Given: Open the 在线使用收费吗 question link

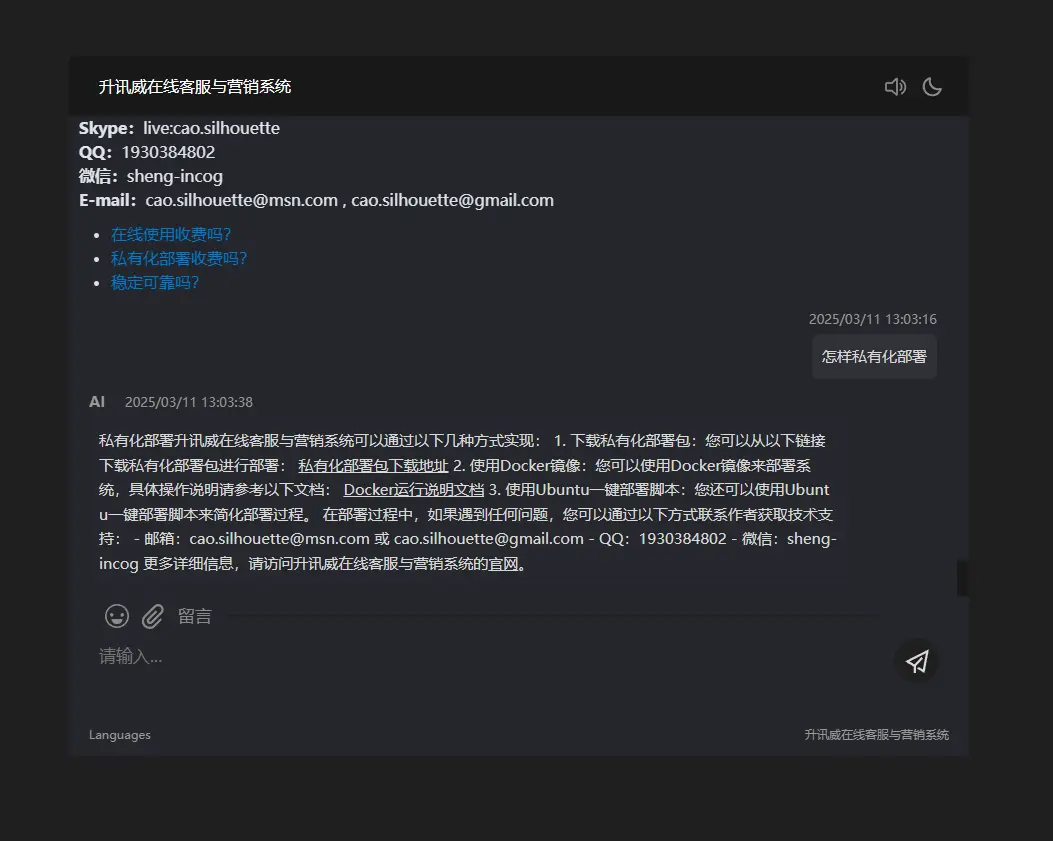Looking at the screenshot, I should [170, 233].
